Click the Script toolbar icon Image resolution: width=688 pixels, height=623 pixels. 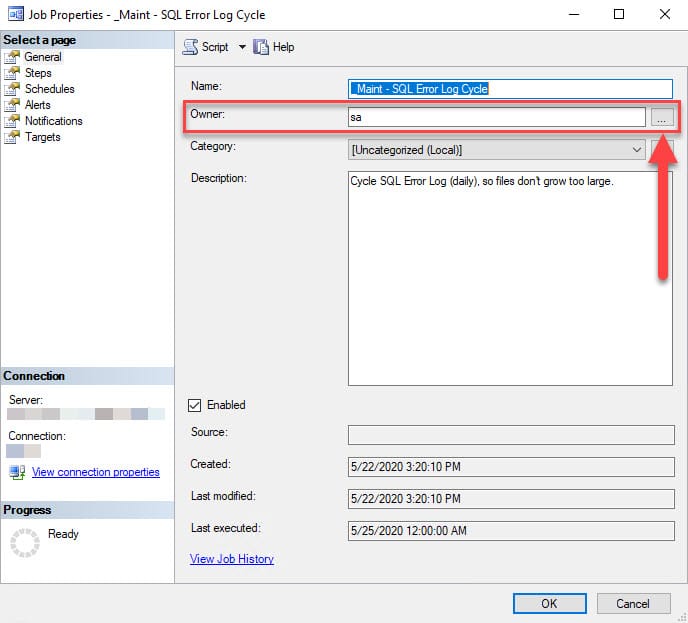[x=190, y=47]
